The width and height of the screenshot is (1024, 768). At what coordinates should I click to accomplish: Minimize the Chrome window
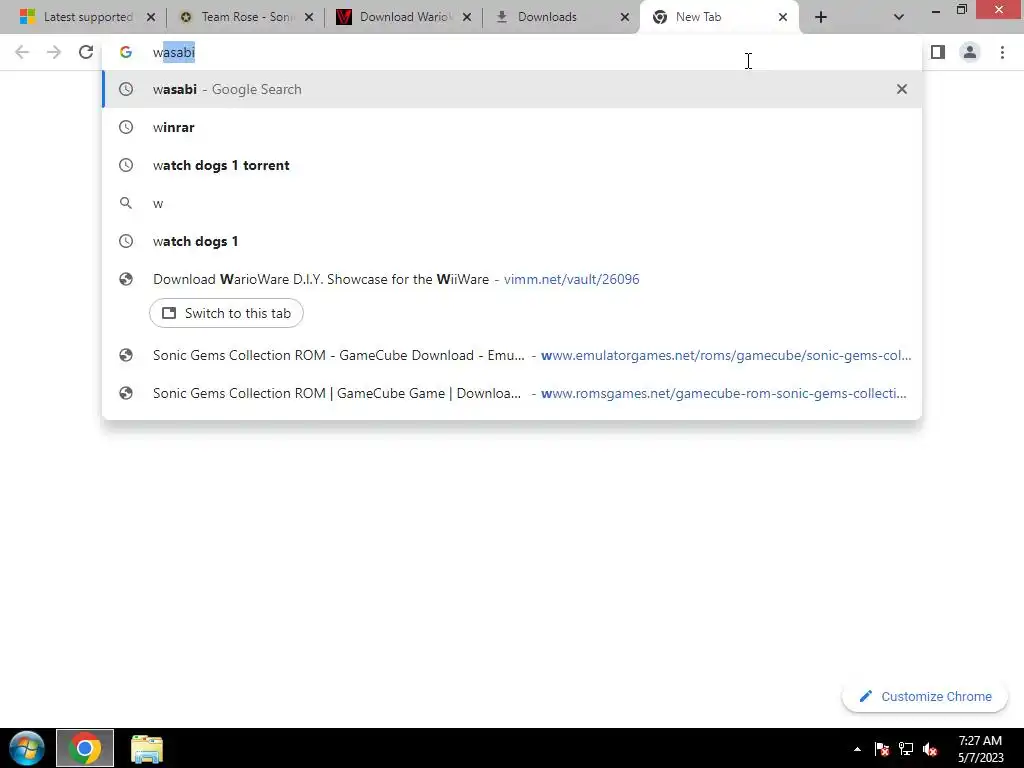(936, 10)
